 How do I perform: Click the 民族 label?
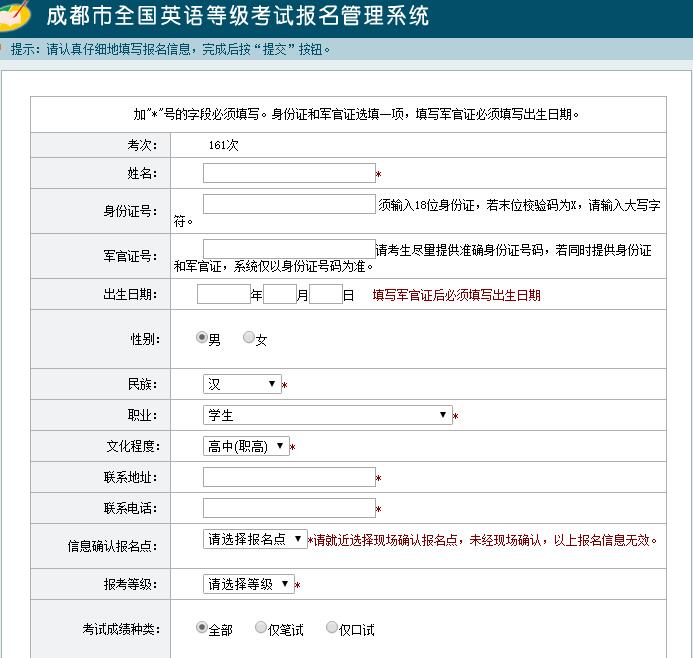142,384
